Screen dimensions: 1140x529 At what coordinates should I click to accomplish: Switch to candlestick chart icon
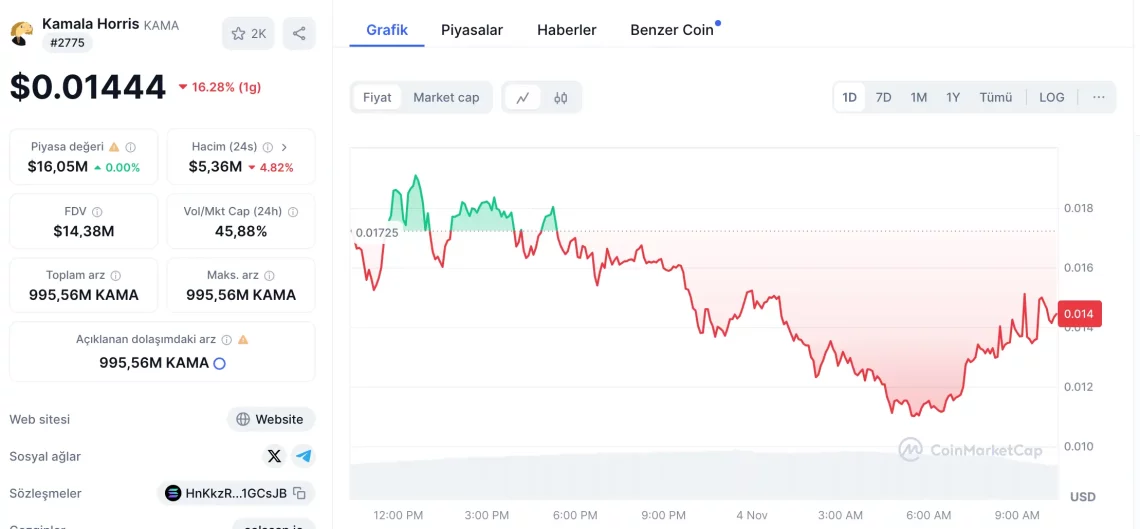click(x=560, y=97)
